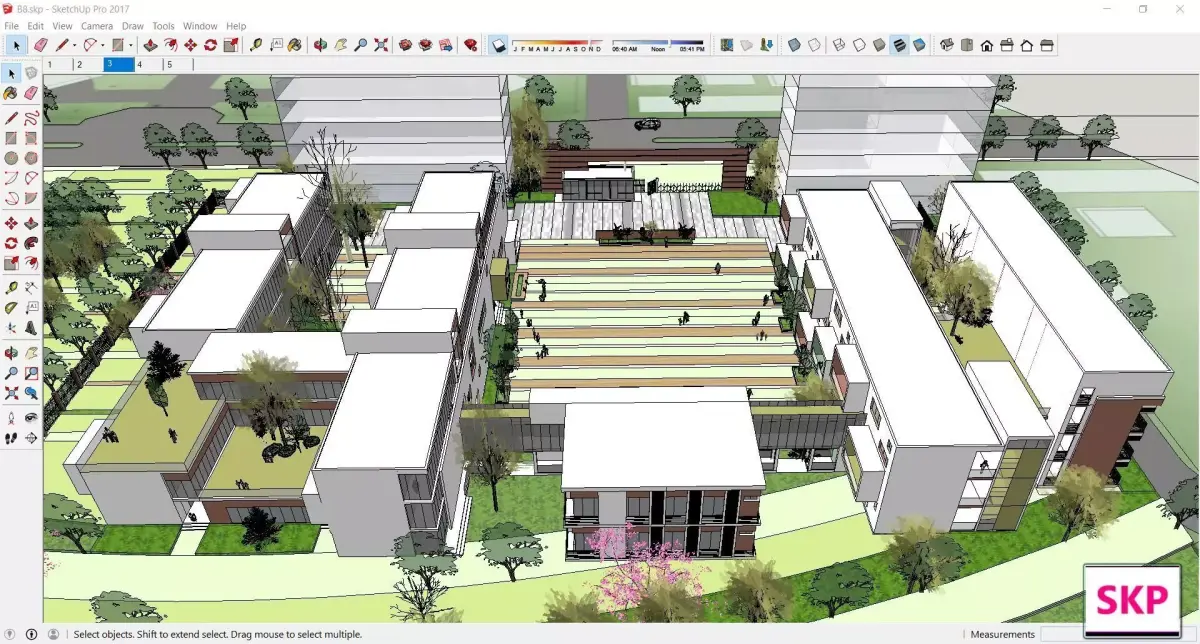Activate the Look Around eye tool
Screen dimensions: 1200x644
(x=32, y=418)
